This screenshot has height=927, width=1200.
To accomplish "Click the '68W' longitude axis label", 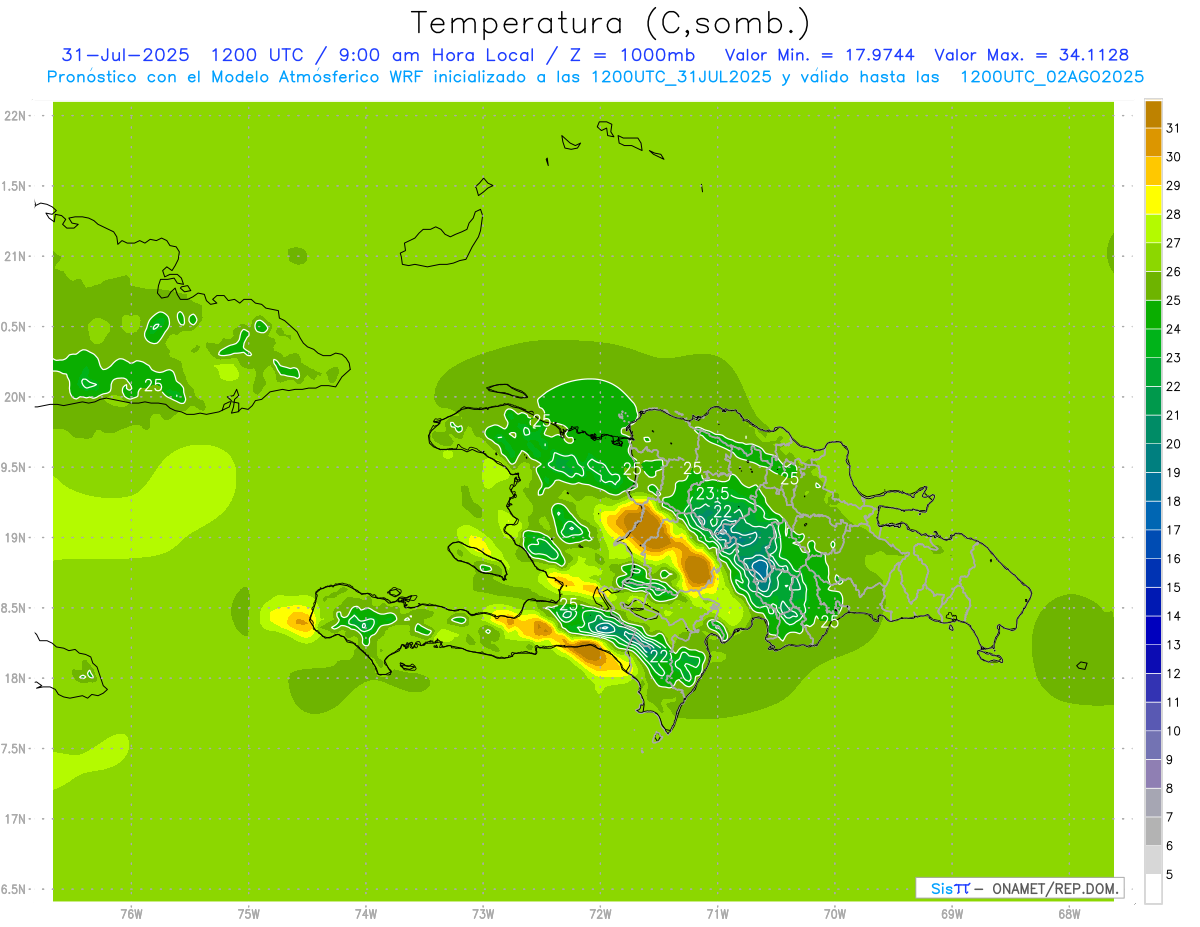I will point(1069,913).
